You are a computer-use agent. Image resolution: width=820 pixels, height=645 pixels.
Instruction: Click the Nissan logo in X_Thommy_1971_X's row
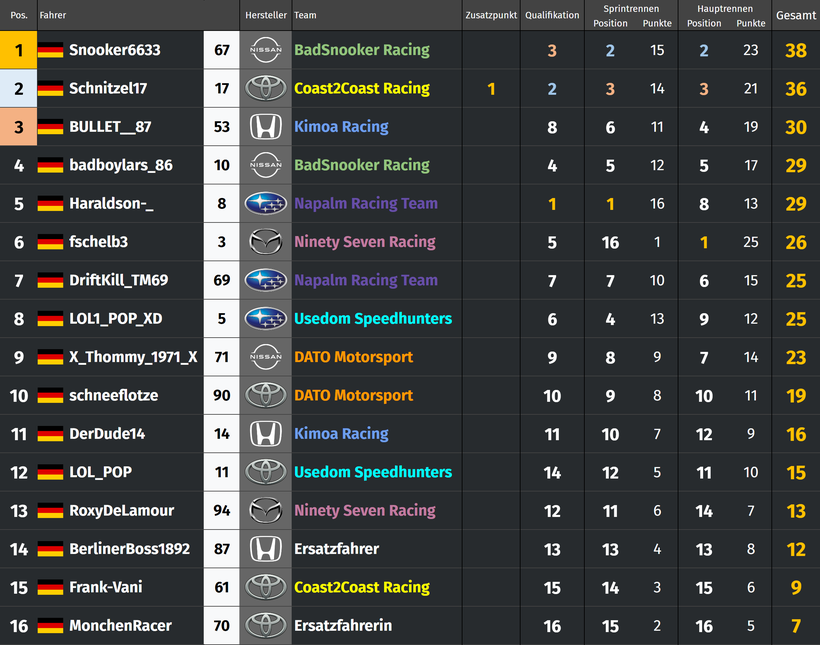(266, 357)
